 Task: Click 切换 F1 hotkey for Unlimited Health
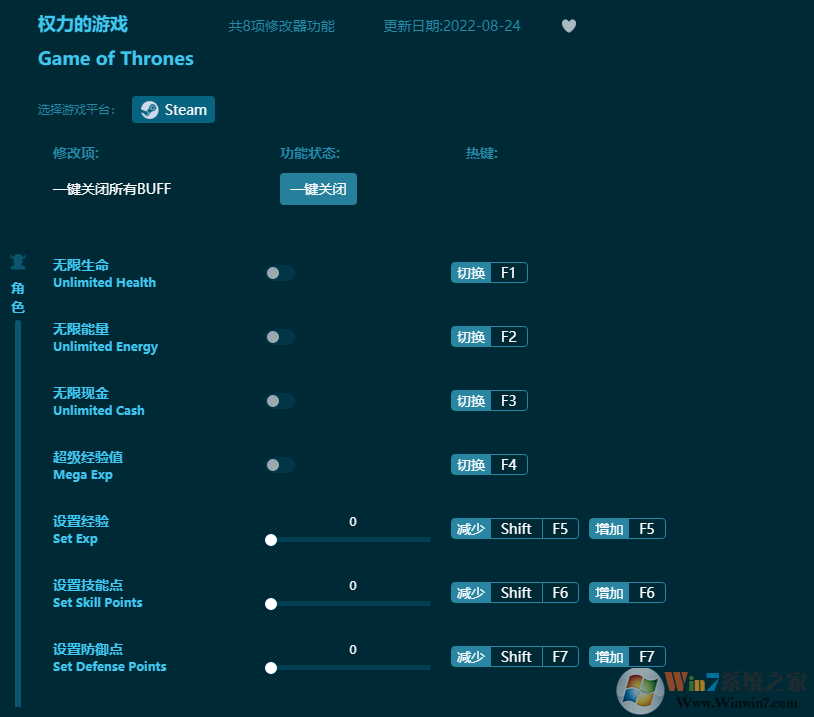[488, 272]
